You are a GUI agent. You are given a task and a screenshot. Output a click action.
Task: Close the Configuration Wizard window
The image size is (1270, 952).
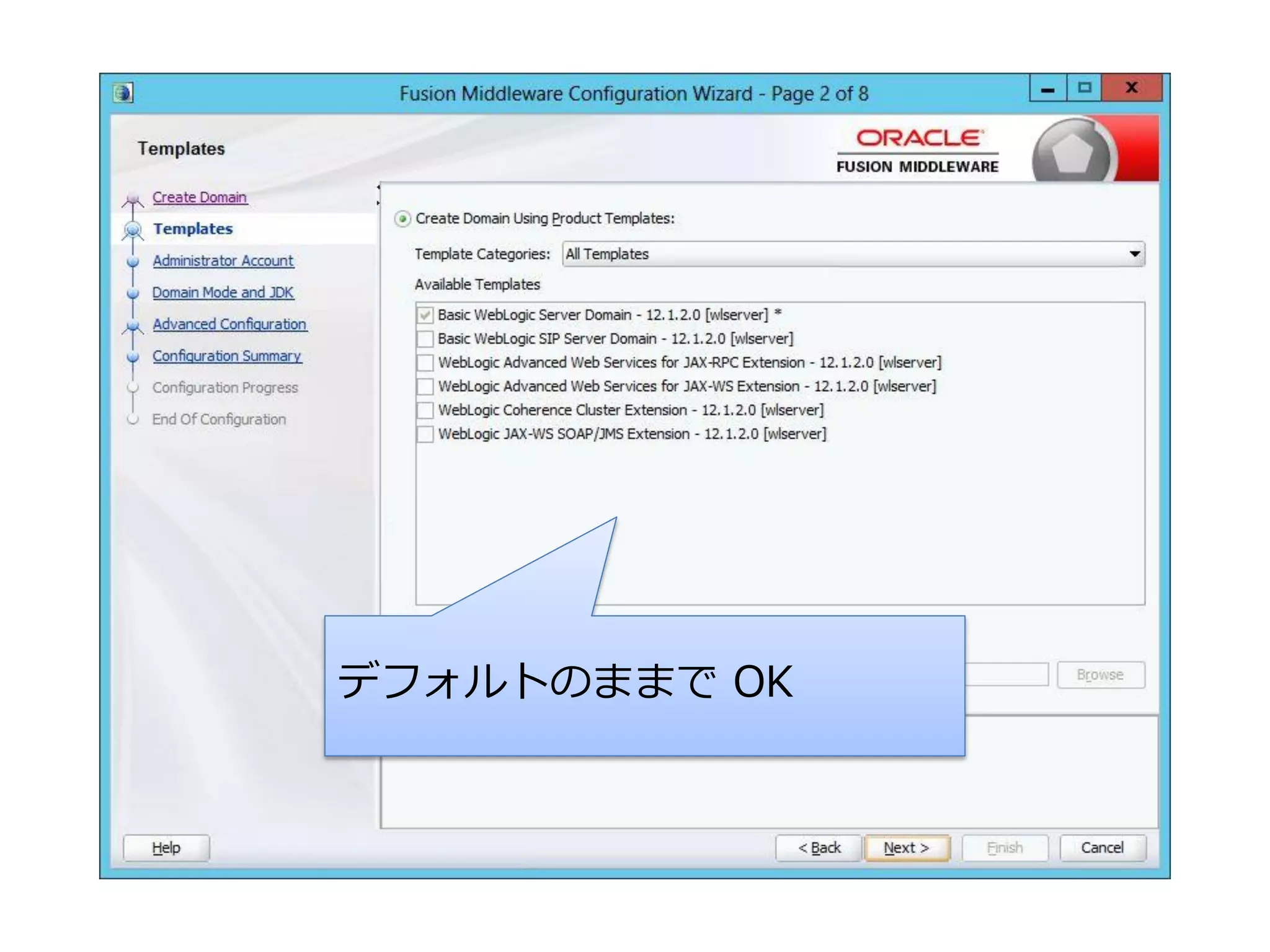coord(1132,88)
